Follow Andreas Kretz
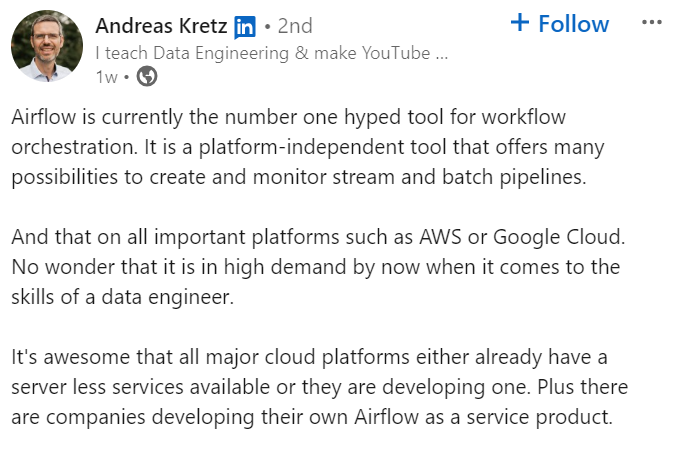This screenshot has width=679, height=452. [559, 23]
